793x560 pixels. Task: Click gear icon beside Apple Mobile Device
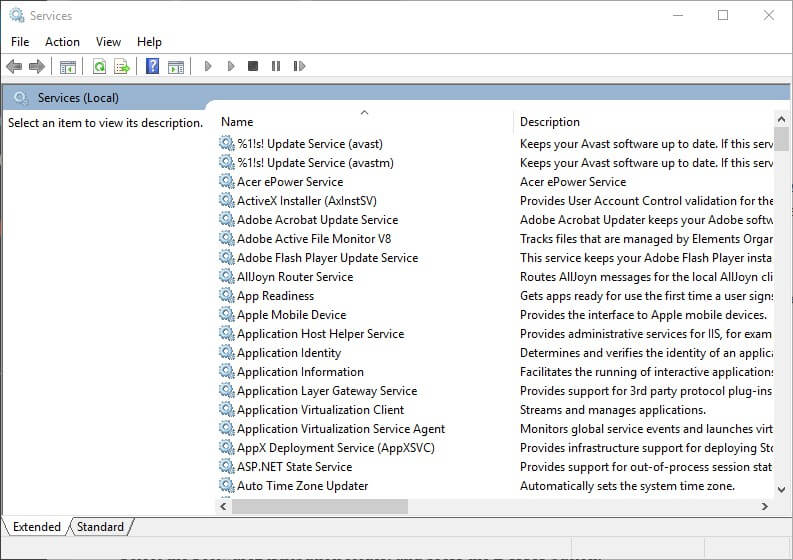click(227, 314)
